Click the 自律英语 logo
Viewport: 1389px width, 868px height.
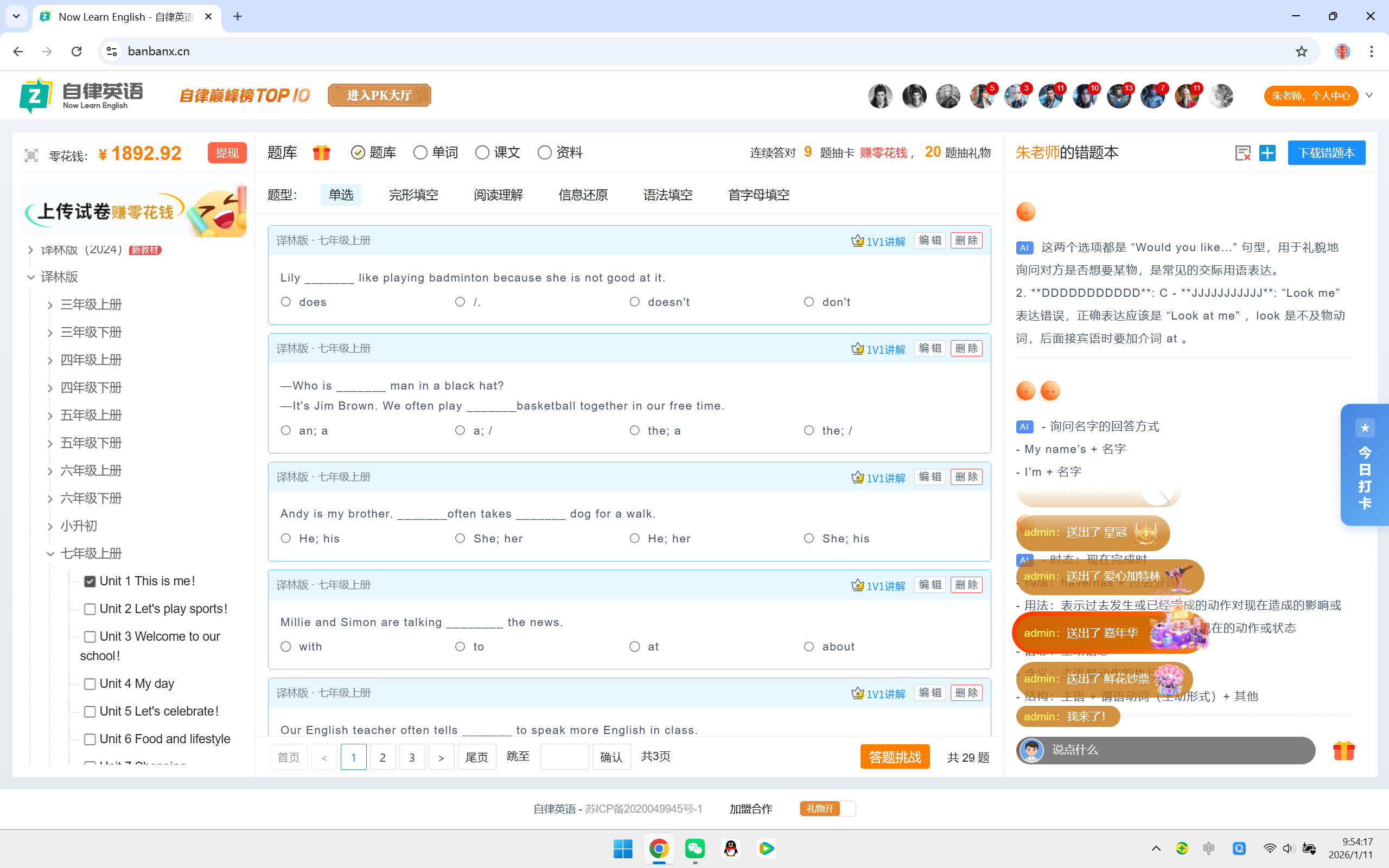pos(81,95)
